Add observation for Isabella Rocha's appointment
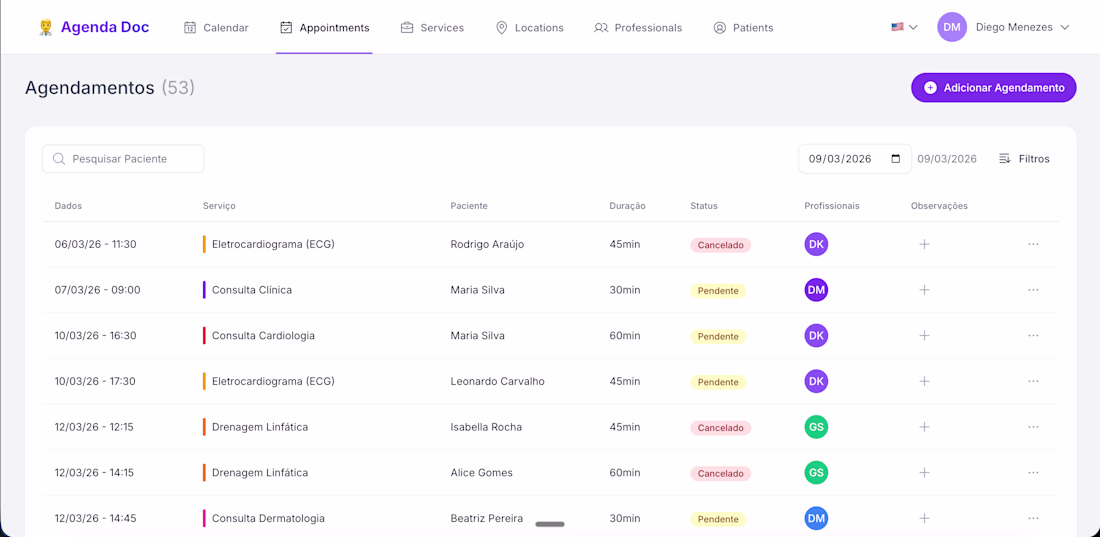This screenshot has height=537, width=1100. [x=924, y=427]
